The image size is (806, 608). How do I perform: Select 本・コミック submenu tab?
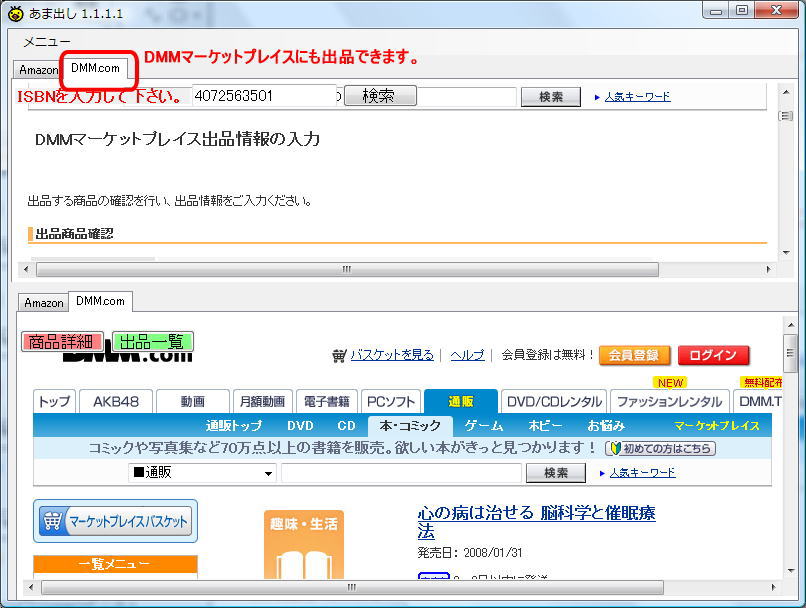(410, 426)
